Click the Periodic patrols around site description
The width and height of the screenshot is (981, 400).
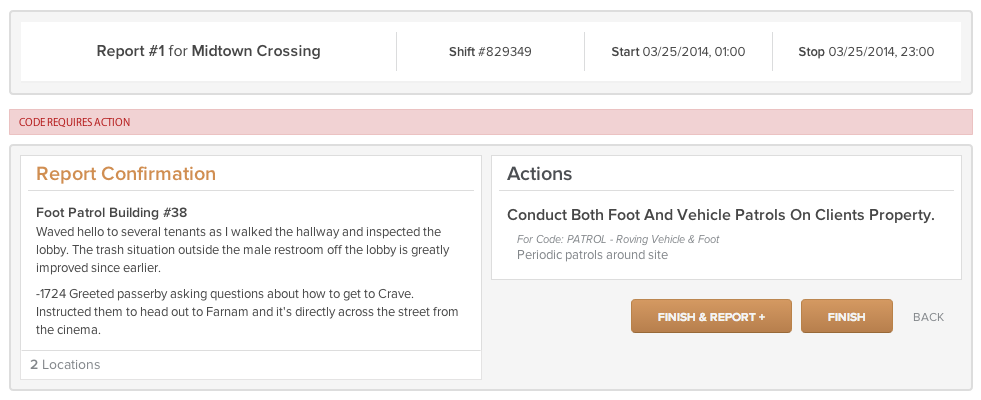[592, 255]
